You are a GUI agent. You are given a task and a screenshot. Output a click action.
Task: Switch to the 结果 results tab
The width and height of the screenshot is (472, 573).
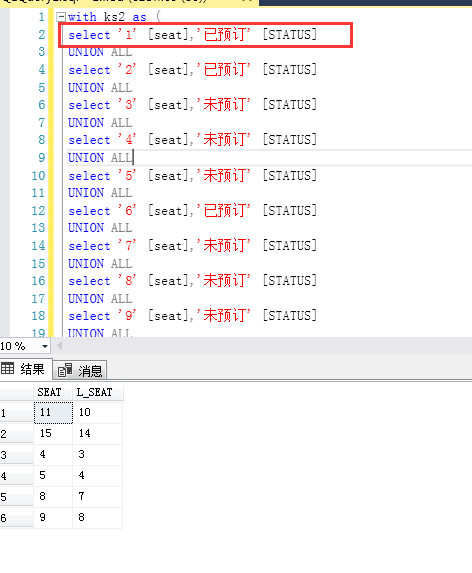point(26,369)
